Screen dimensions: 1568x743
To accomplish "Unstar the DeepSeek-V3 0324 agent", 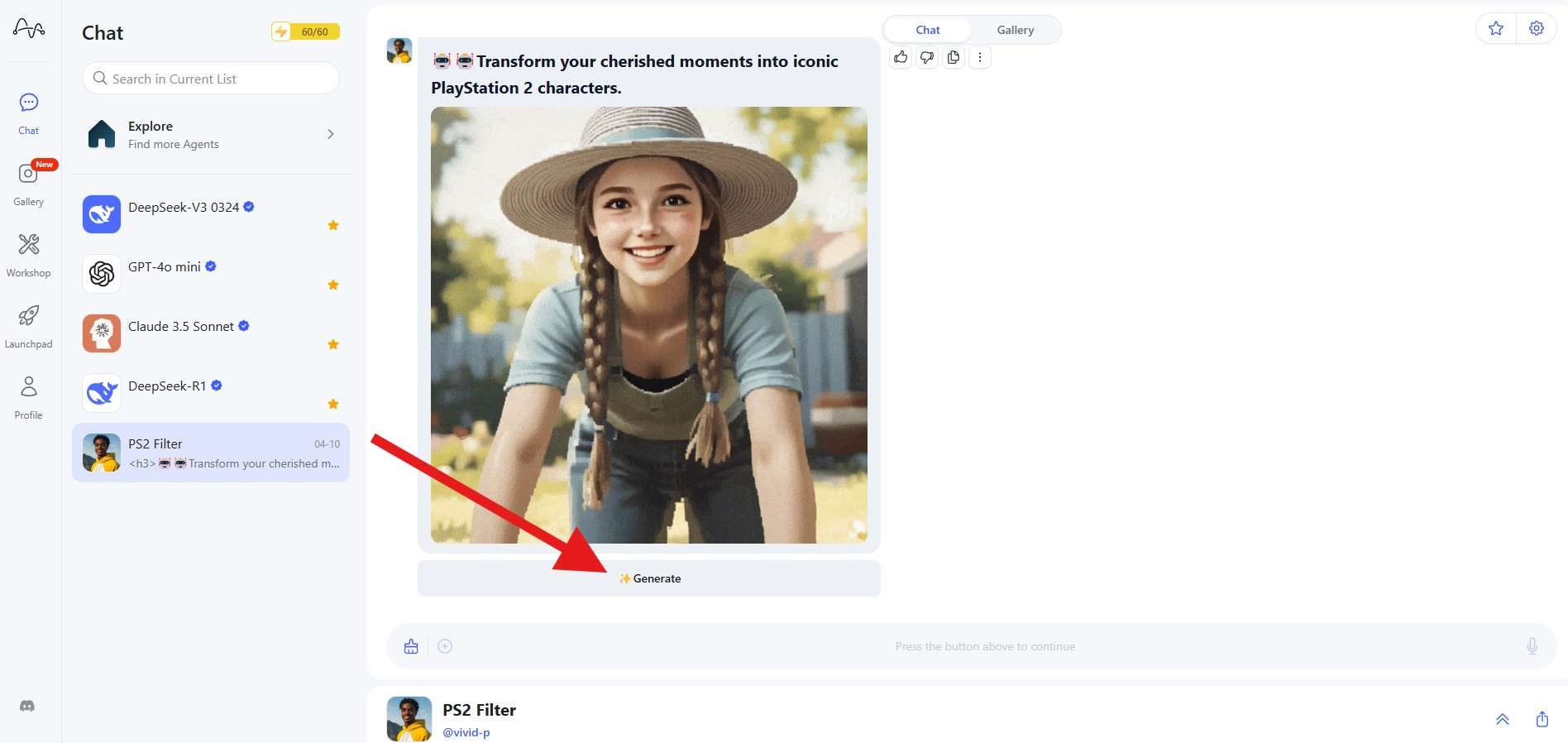I will (333, 225).
